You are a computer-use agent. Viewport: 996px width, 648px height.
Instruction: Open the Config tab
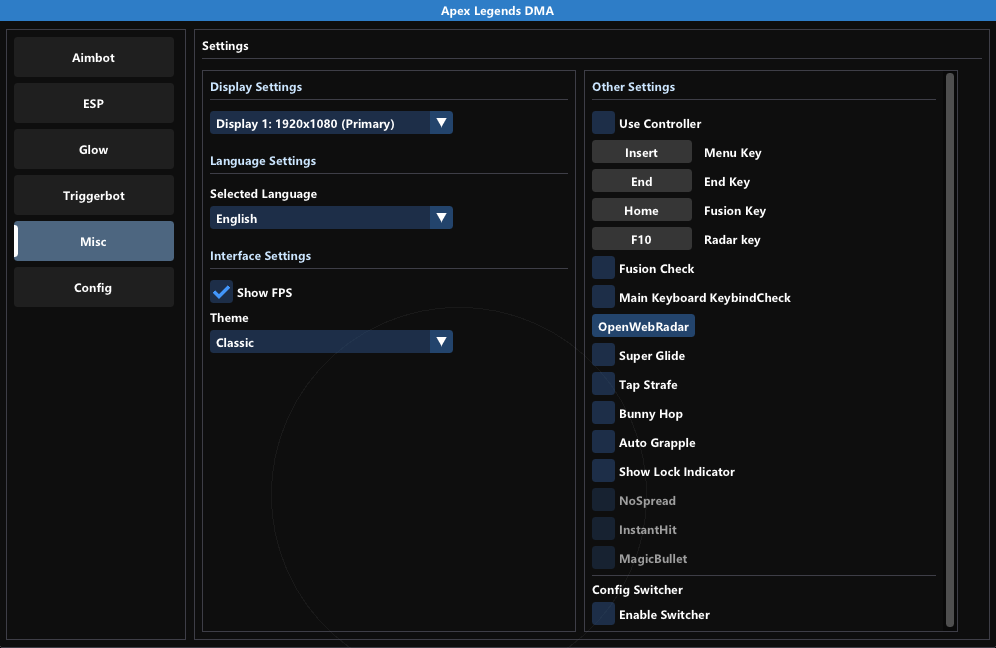pyautogui.click(x=94, y=288)
